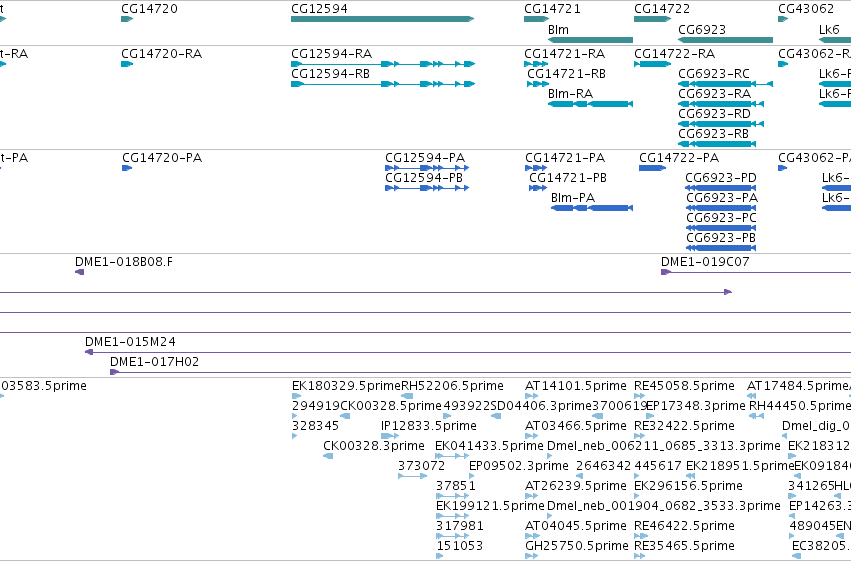Click EST EK041433.5prime
The width and height of the screenshot is (851, 561).
pos(490,446)
